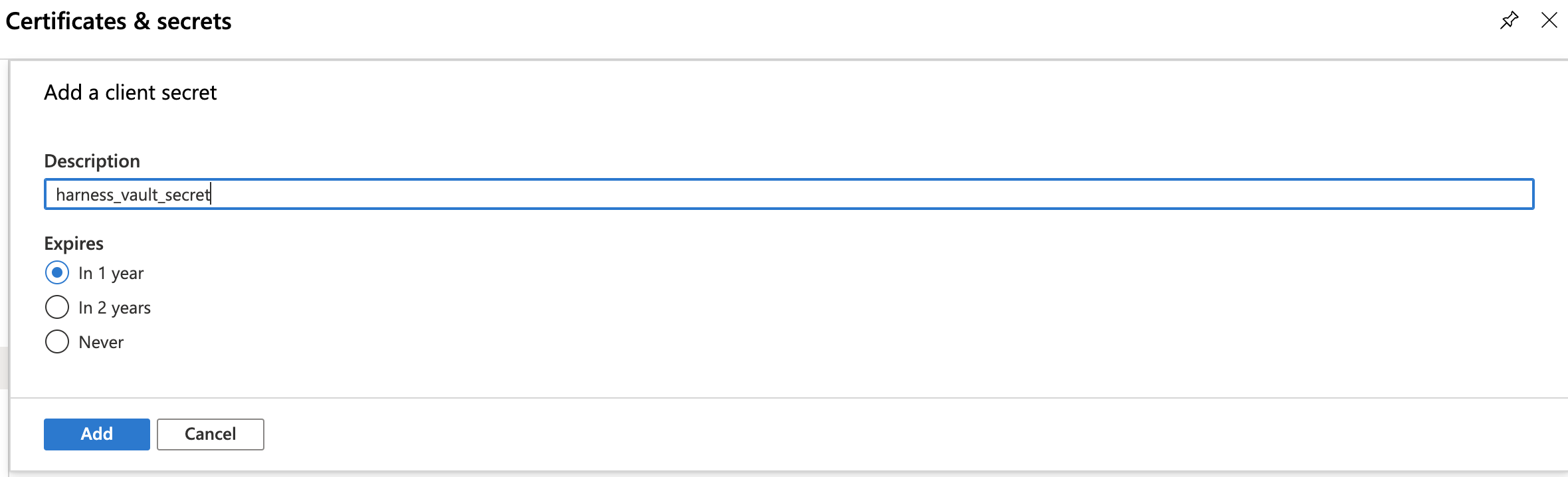The height and width of the screenshot is (477, 1568).
Task: Click the Add button
Action: pyautogui.click(x=97, y=434)
